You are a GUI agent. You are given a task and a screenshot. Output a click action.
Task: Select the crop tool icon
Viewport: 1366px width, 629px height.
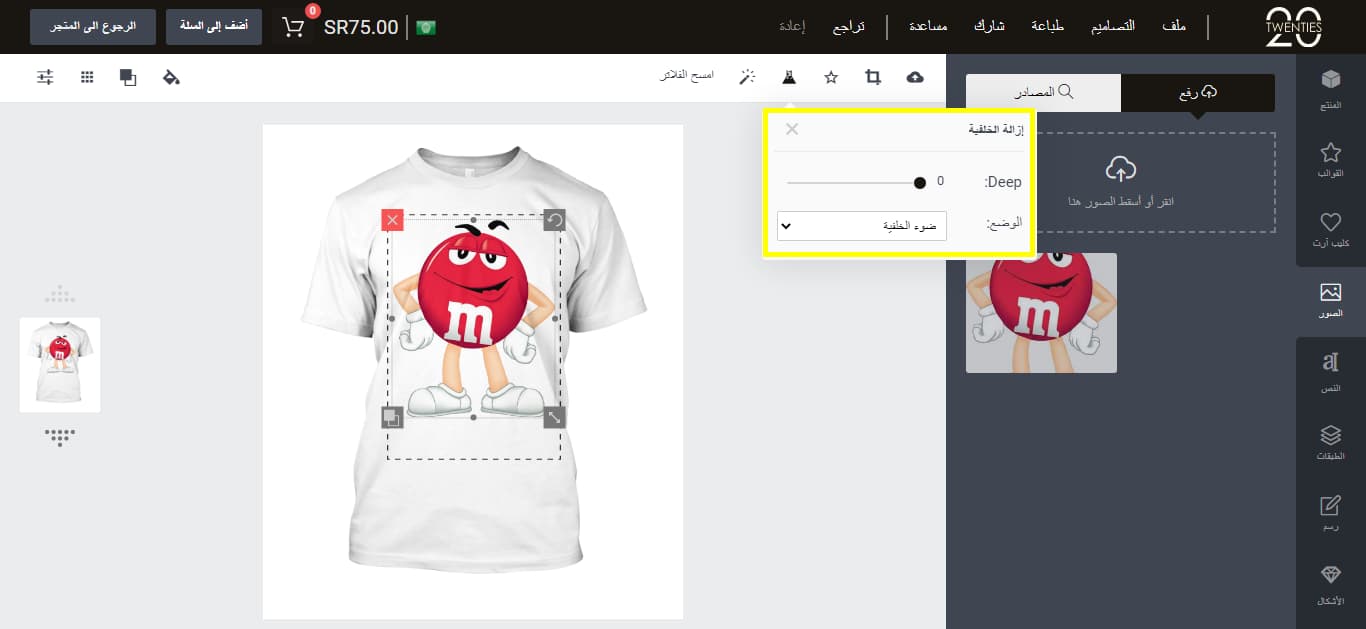click(873, 77)
